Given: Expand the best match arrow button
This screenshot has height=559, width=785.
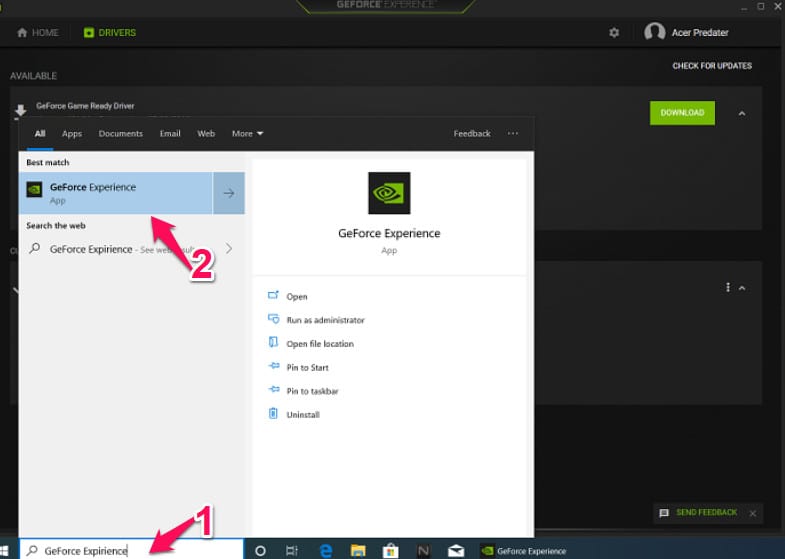Looking at the screenshot, I should (x=229, y=193).
